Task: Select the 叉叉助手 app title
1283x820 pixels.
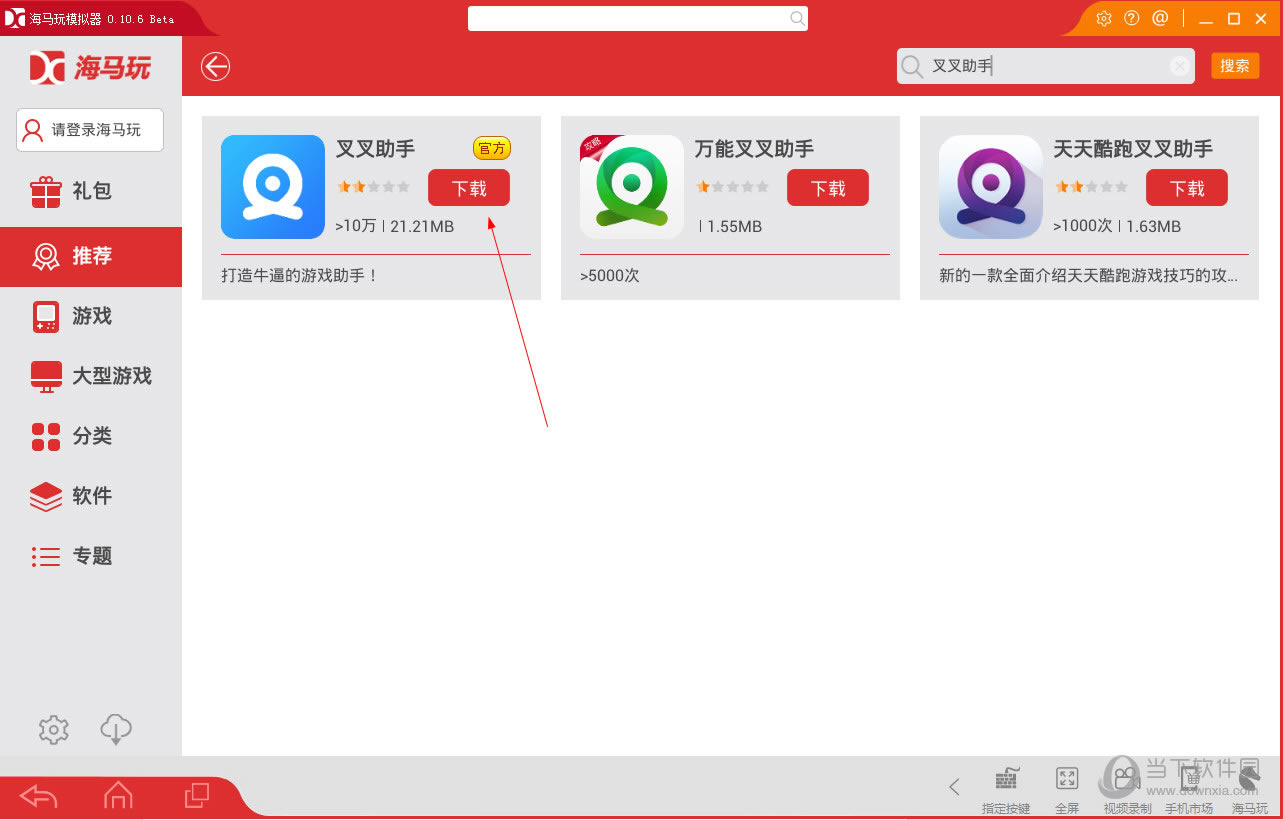Action: (x=375, y=149)
